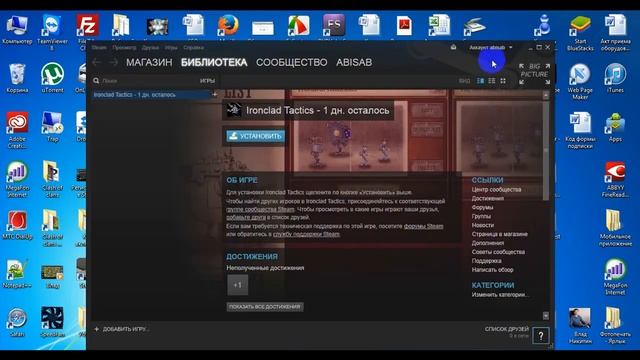Click ПОКАЗАТЬ ВСЕ ДОСТИЖЕНИЯ button
Screen dimensions: 640x360
265,307
